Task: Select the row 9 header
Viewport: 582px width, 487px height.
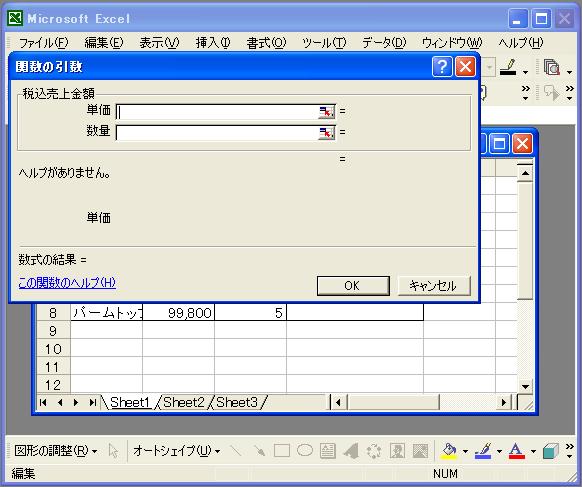Action: point(53,330)
